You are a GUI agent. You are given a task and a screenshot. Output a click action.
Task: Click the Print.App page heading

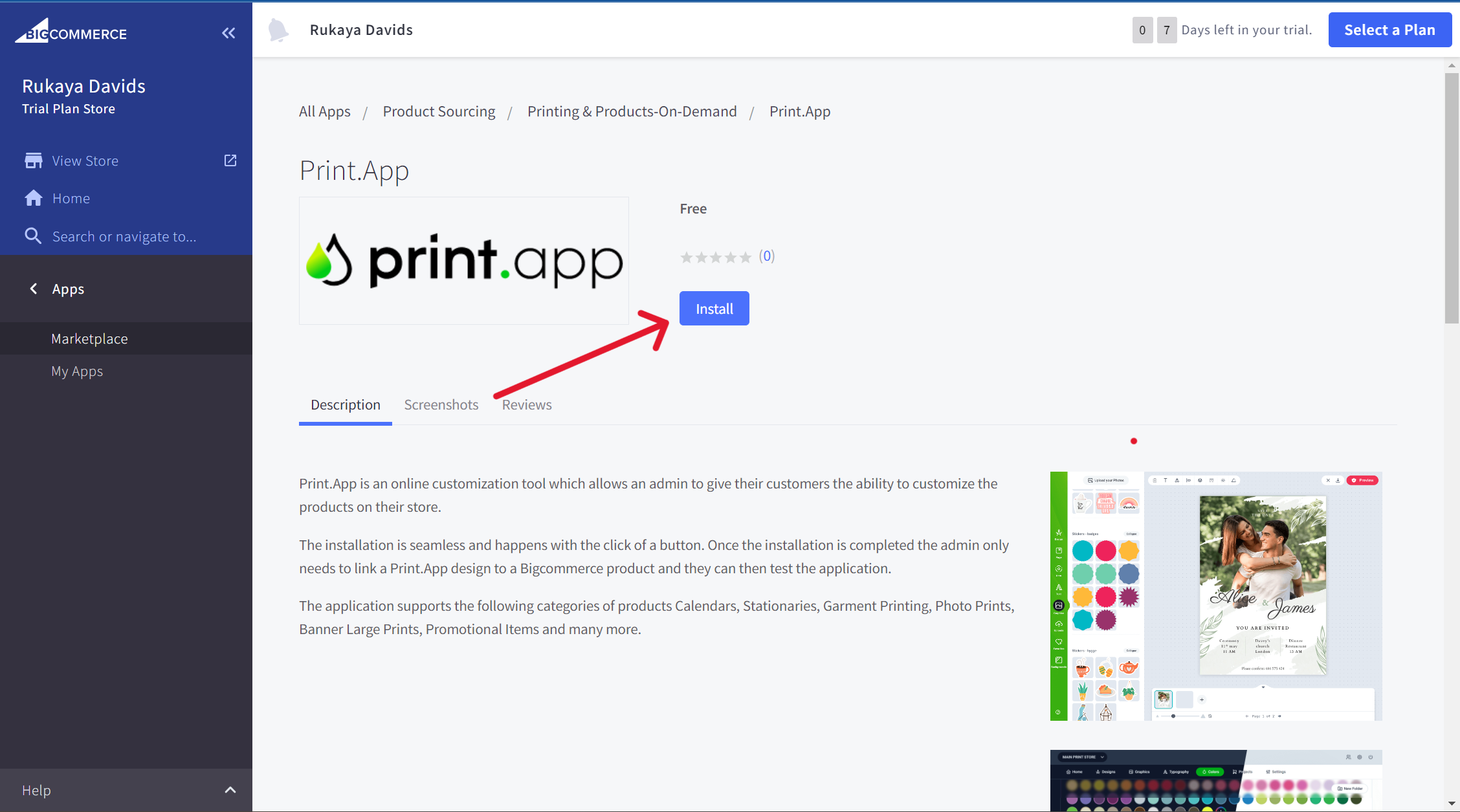(354, 171)
